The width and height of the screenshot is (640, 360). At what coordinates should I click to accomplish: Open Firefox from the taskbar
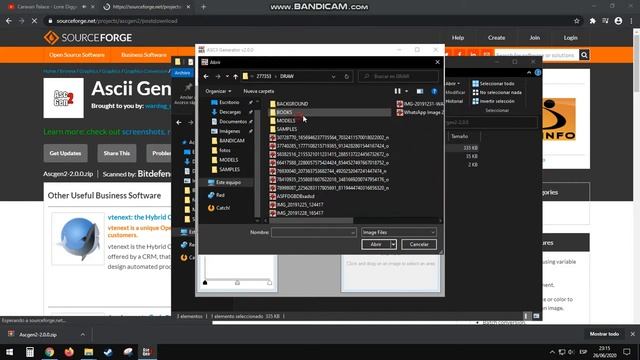tap(69, 352)
